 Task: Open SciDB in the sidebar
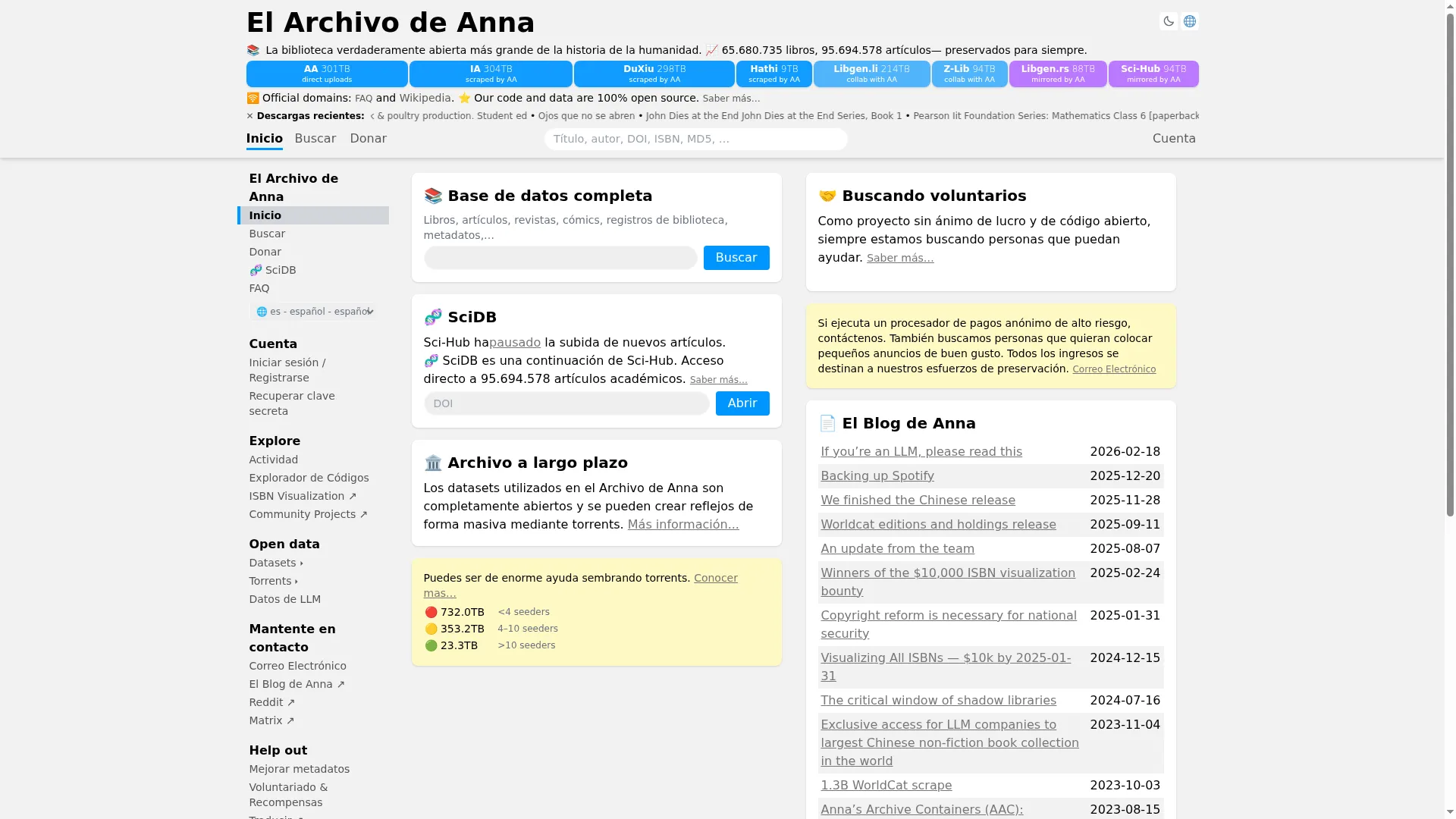click(272, 270)
